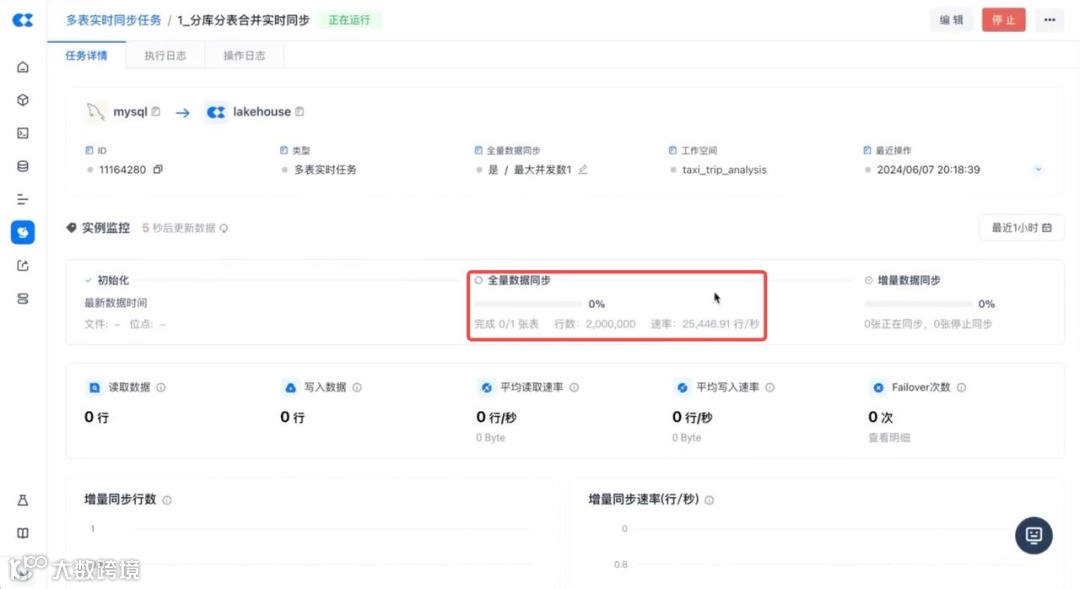Screen dimensions: 1080x589
Task: Click the 完成 0/1 张表 text
Action: [507, 324]
